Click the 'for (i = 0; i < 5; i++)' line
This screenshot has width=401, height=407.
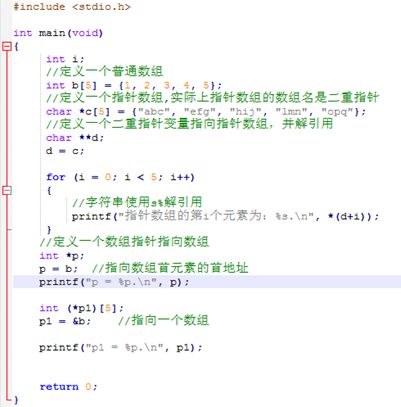pos(120,177)
